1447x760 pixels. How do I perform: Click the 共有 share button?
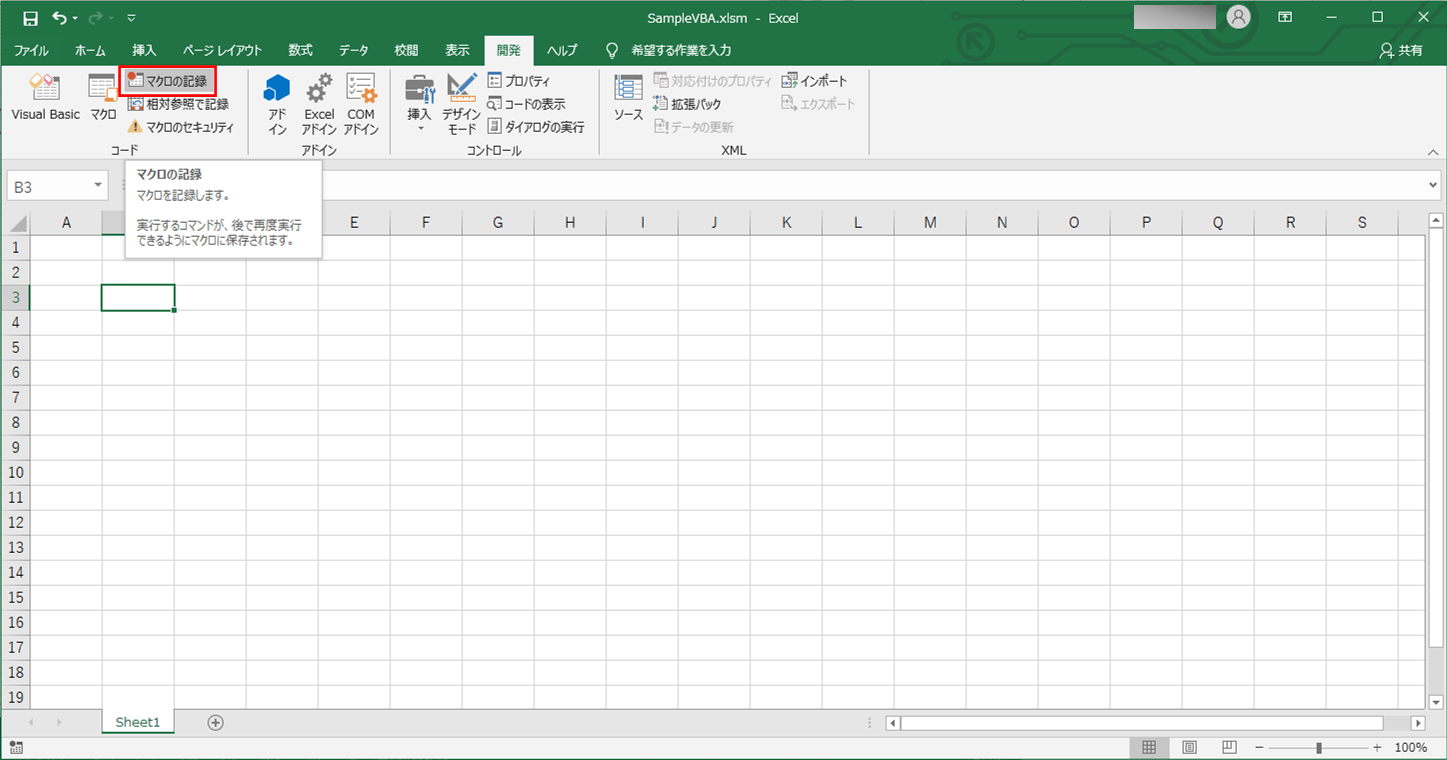pyautogui.click(x=1401, y=50)
